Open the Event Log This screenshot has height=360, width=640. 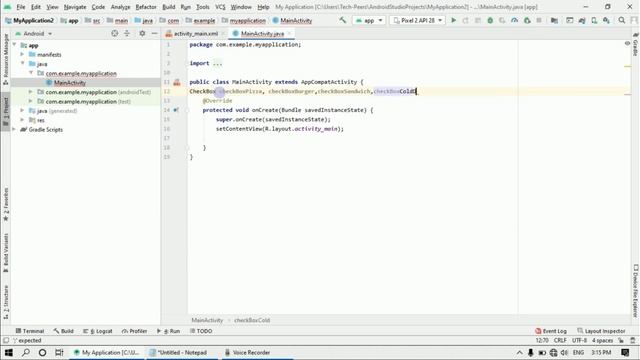click(x=551, y=331)
